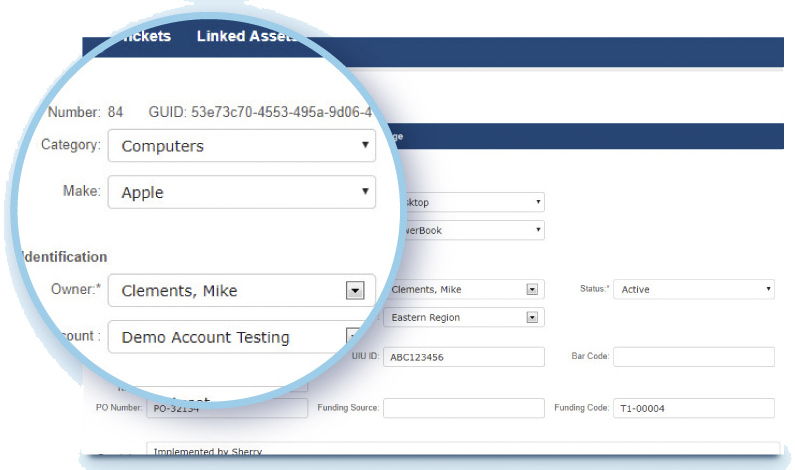Click the Funding Code field T1-00004
Viewport: 795px width, 470px height.
point(693,408)
